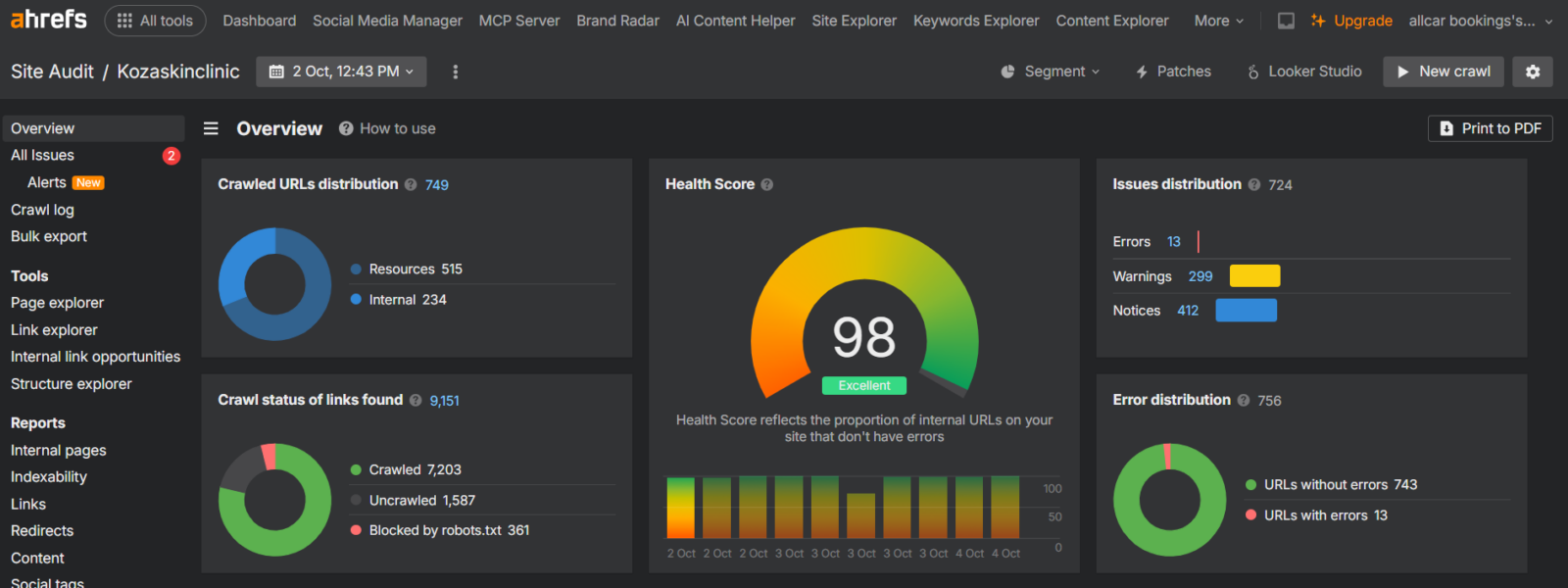Screen dimensions: 1568x588
Task: Click the Internal 234 legend entry
Action: (399, 300)
